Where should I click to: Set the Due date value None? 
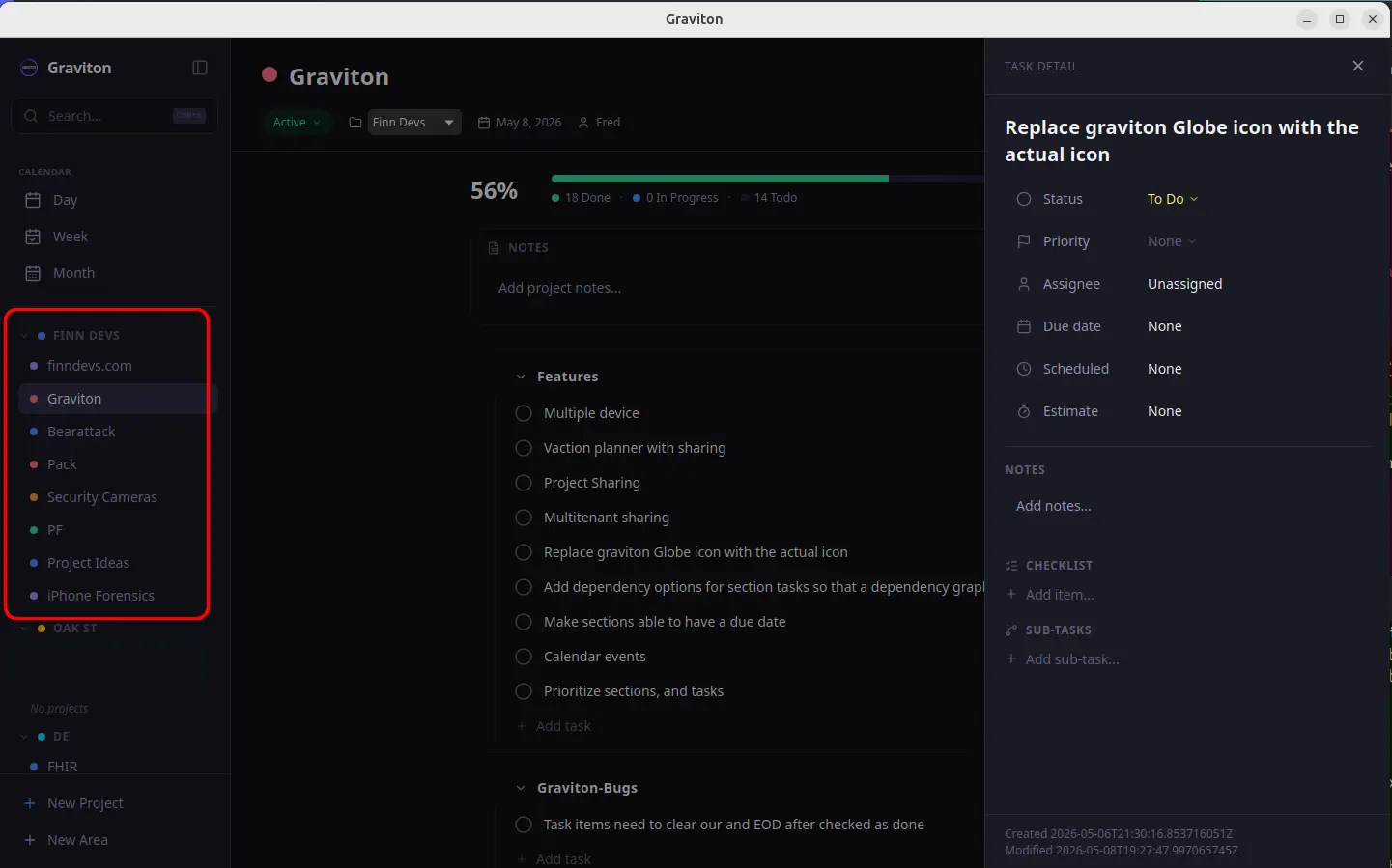coord(1165,326)
